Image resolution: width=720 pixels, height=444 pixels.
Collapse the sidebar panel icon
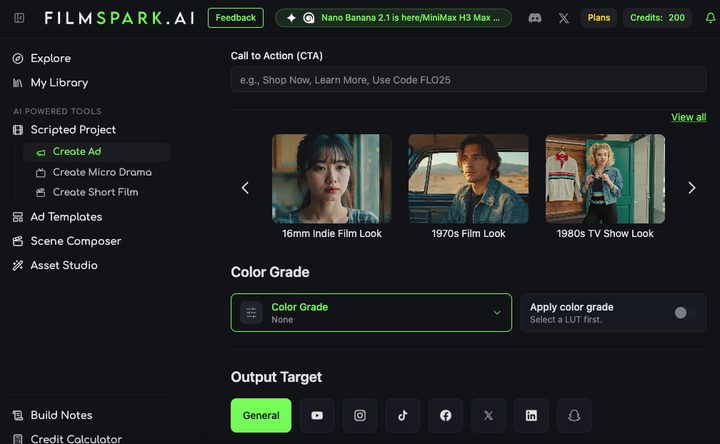19,18
